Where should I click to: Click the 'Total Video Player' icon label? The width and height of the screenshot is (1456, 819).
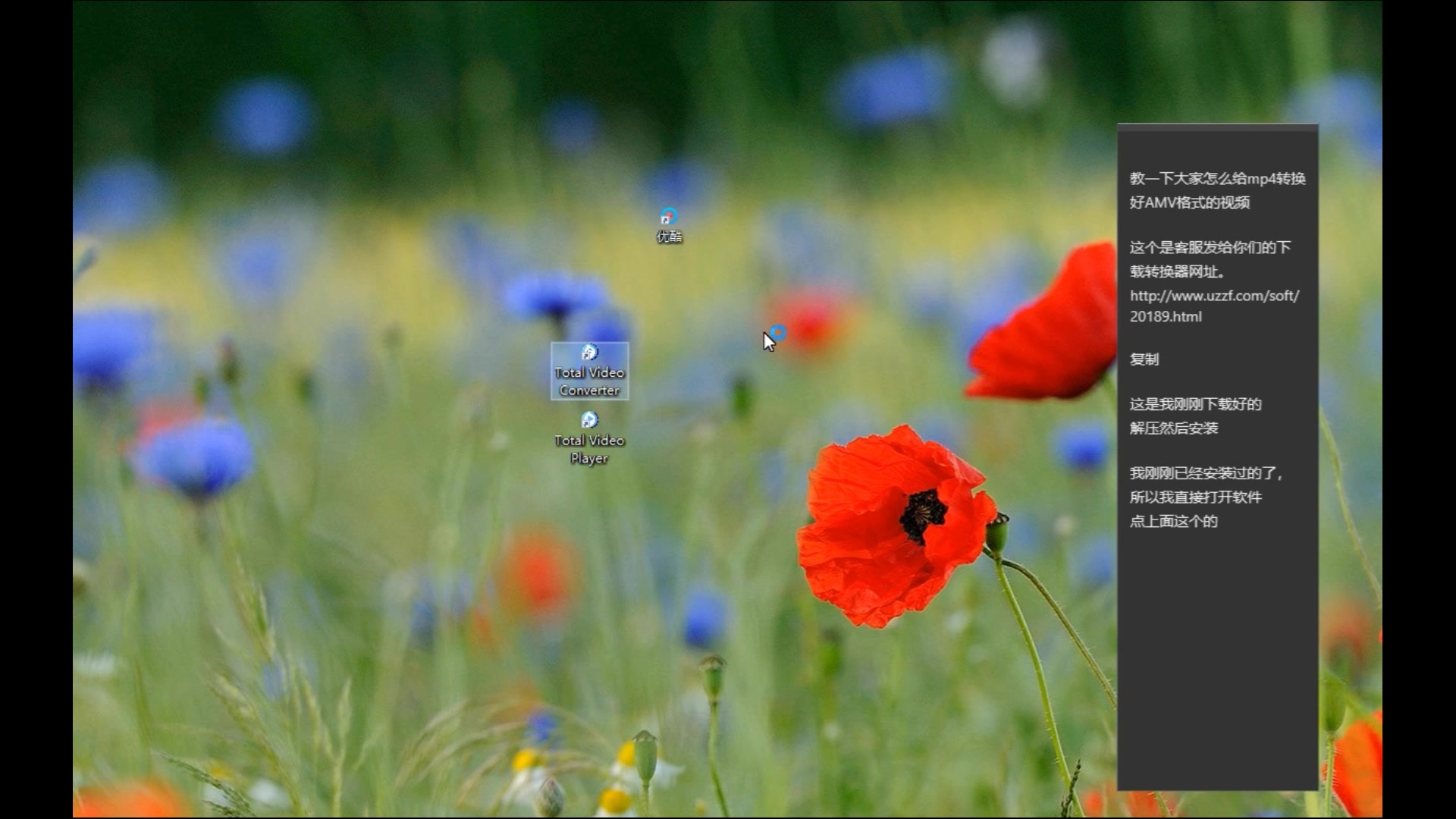coord(589,449)
